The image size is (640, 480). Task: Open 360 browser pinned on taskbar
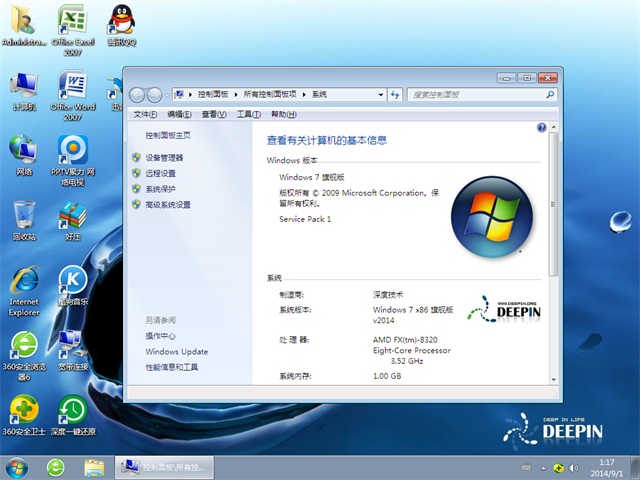(56, 468)
